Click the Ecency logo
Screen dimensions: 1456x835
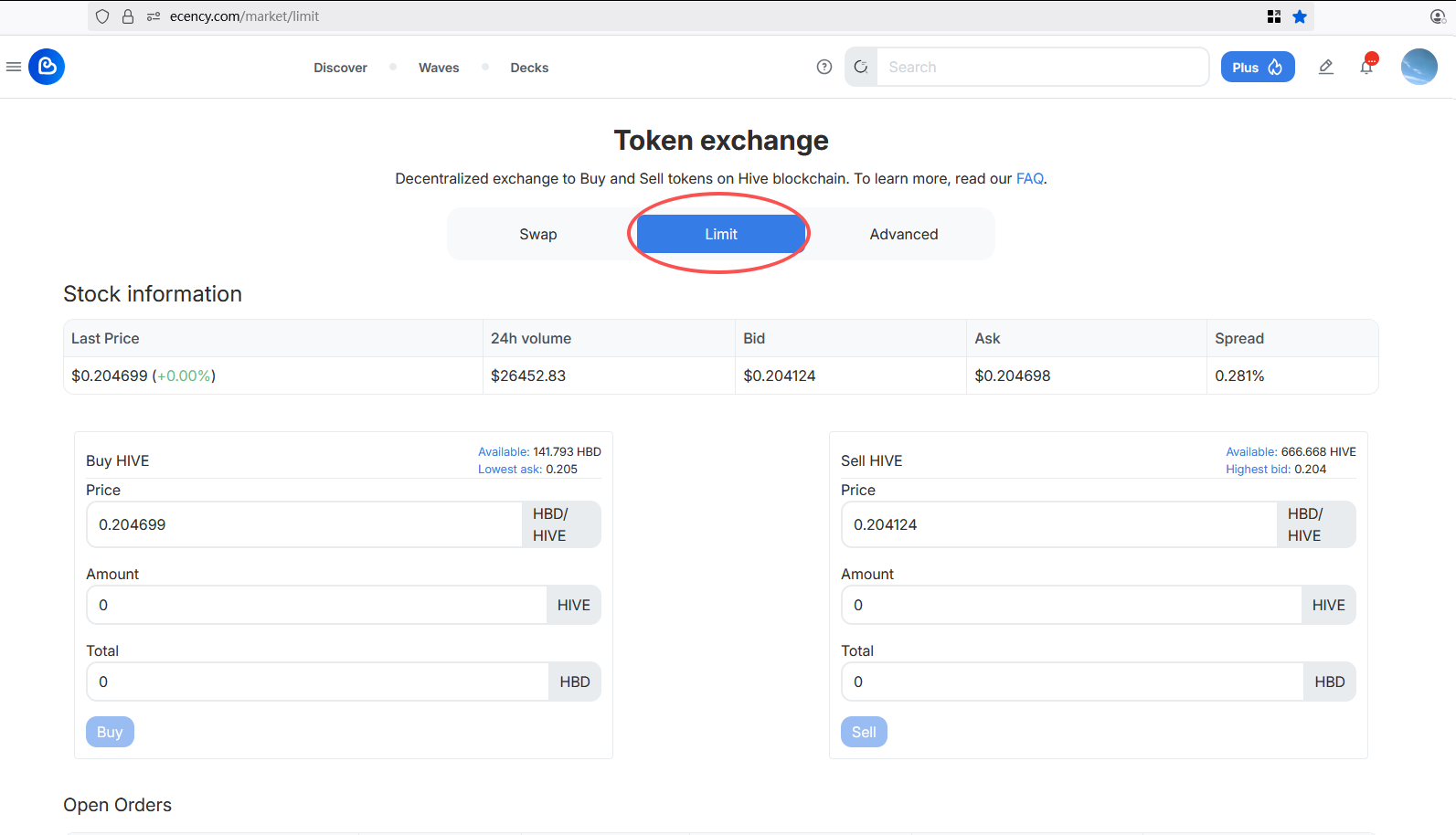(x=47, y=67)
